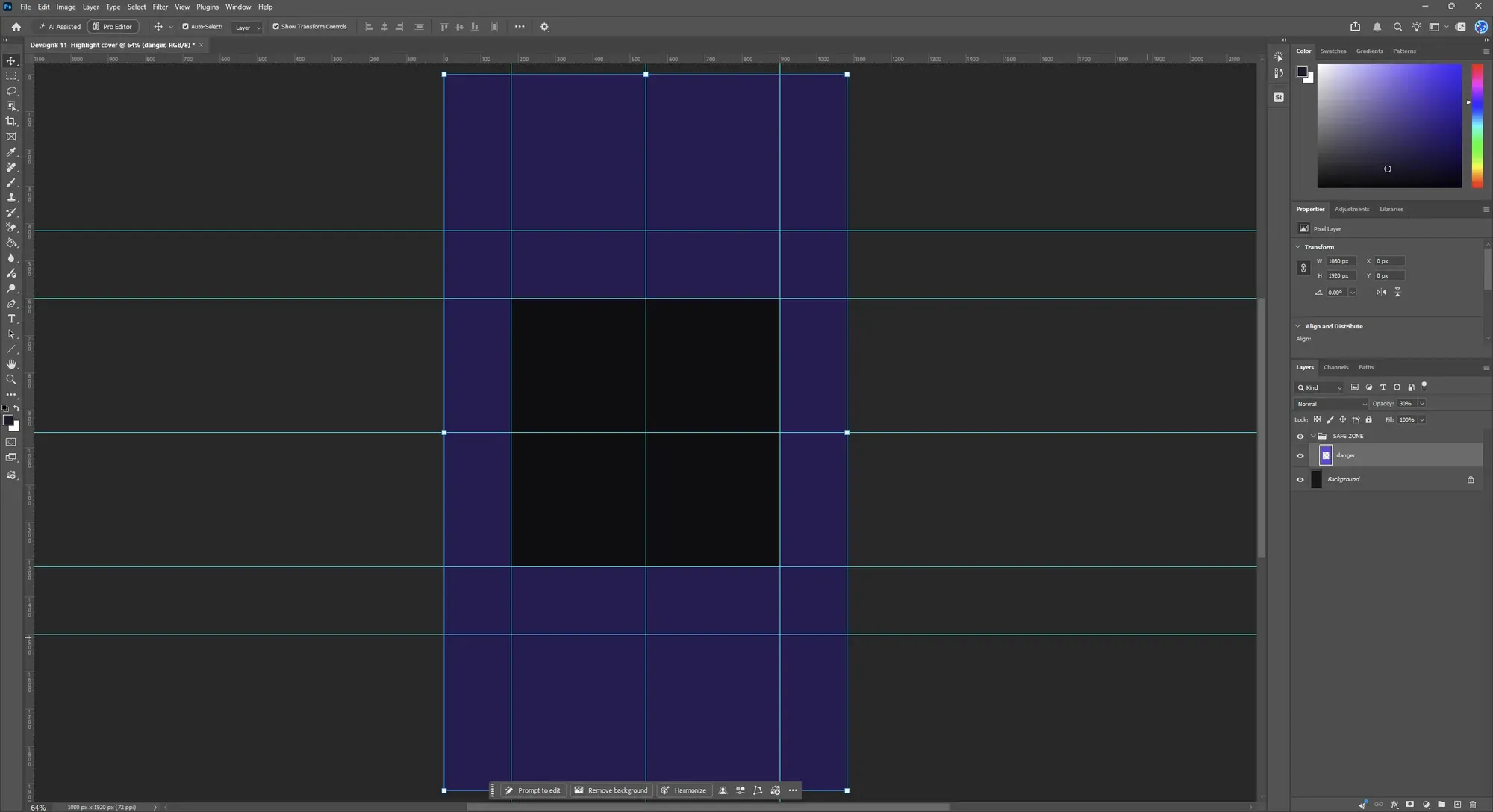
Task: Switch to AI Assisted mode
Action: (60, 27)
